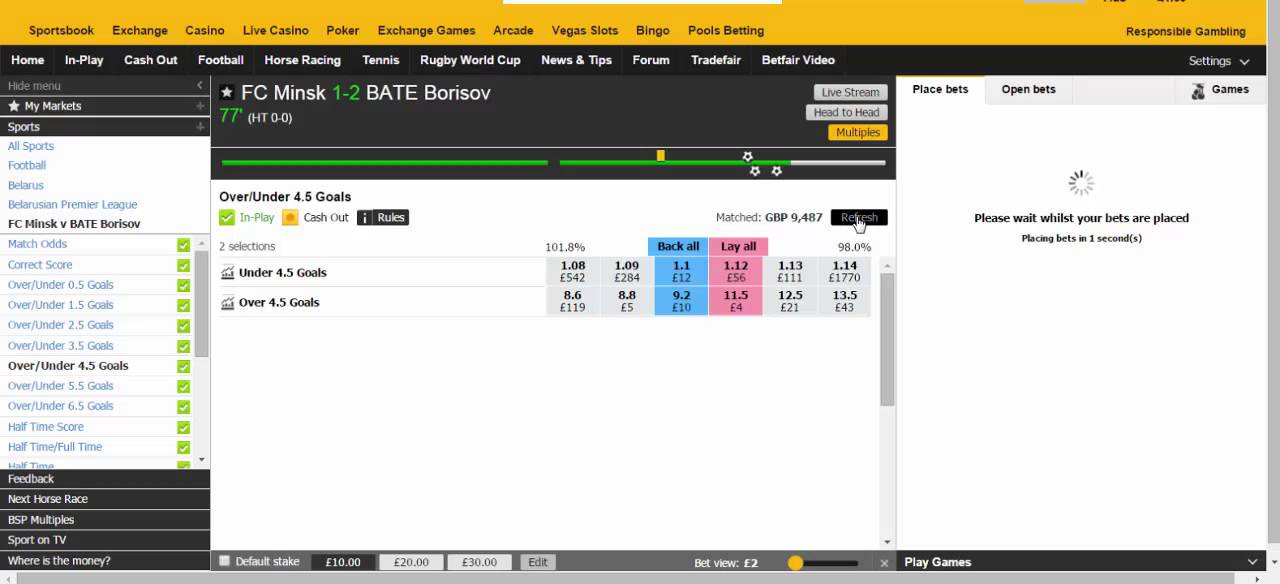Open the Settings dropdown
The width and height of the screenshot is (1280, 584).
point(1219,61)
